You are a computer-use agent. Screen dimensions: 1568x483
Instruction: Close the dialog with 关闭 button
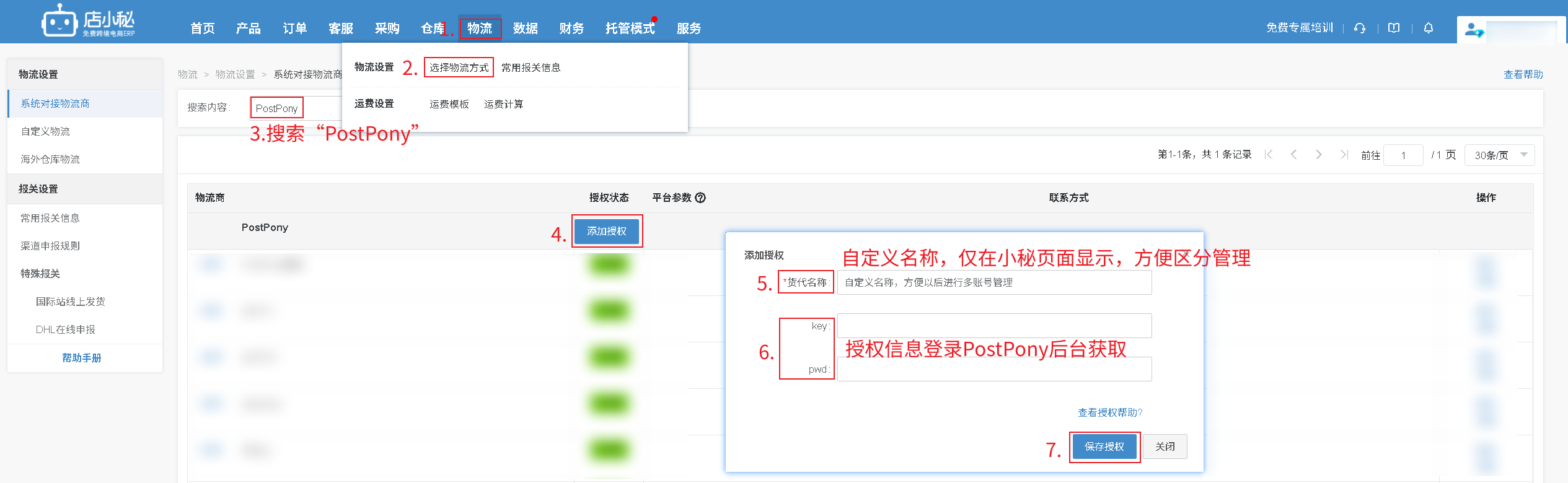[x=1165, y=446]
